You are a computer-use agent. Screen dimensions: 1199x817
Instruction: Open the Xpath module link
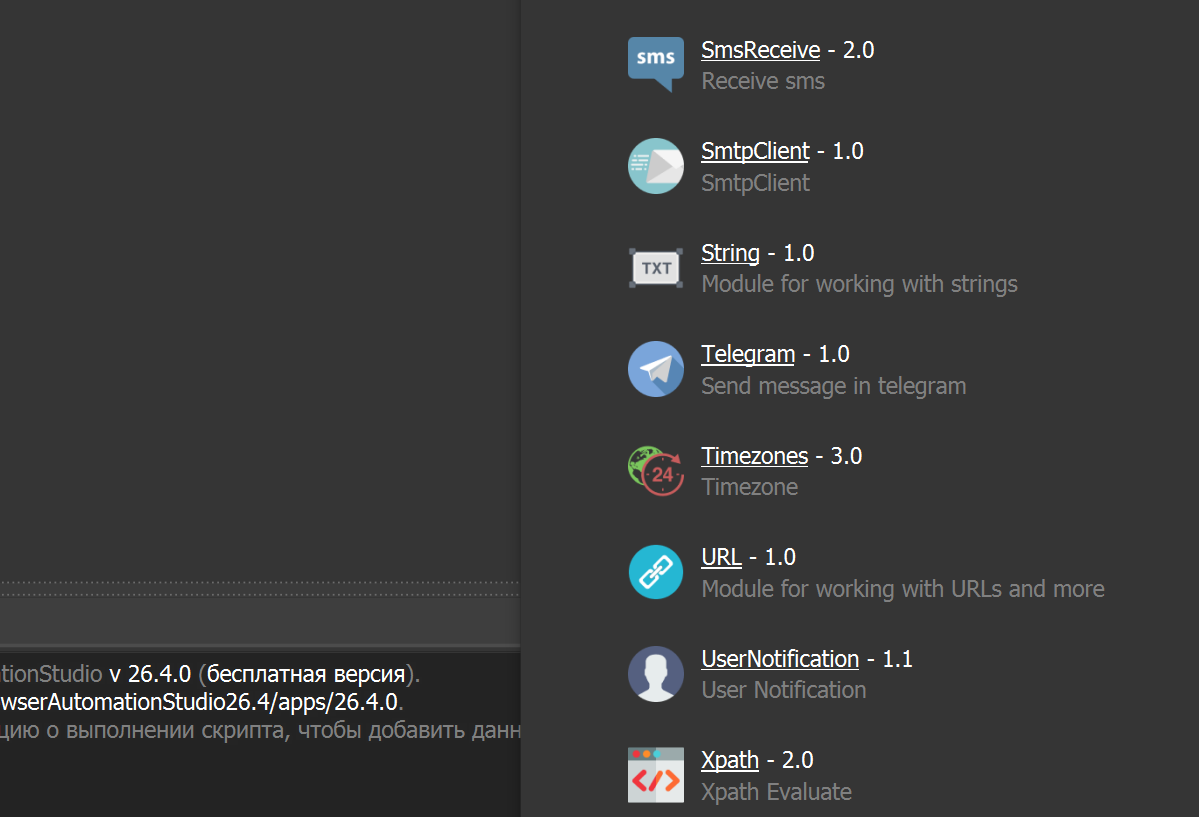click(x=729, y=760)
